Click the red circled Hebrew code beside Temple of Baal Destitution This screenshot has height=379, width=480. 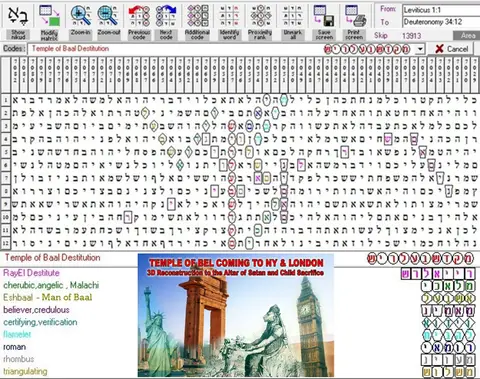click(421, 258)
